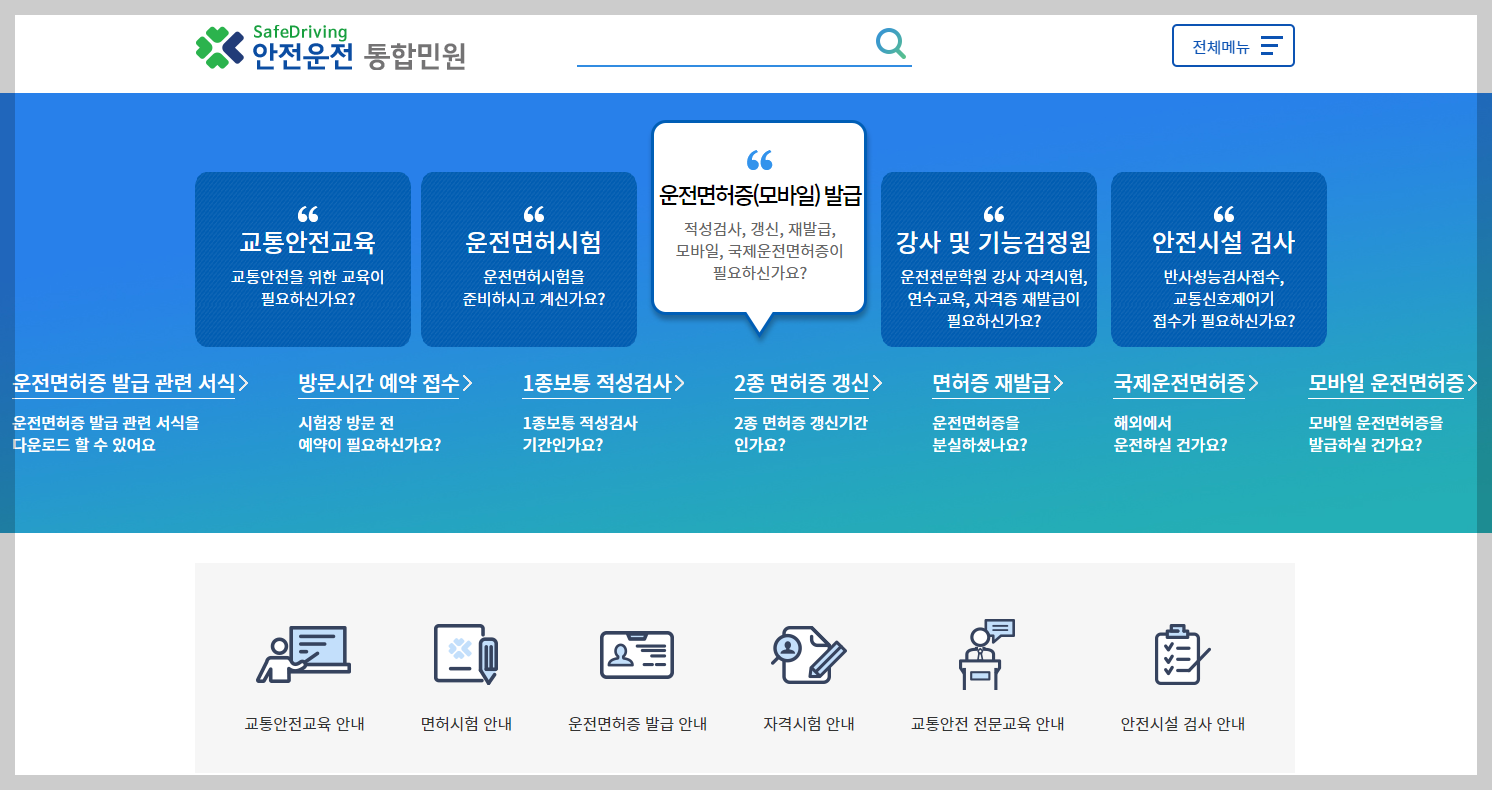Open the 면허증 재발급 link
Viewport: 1492px width, 790px height.
[1000, 381]
